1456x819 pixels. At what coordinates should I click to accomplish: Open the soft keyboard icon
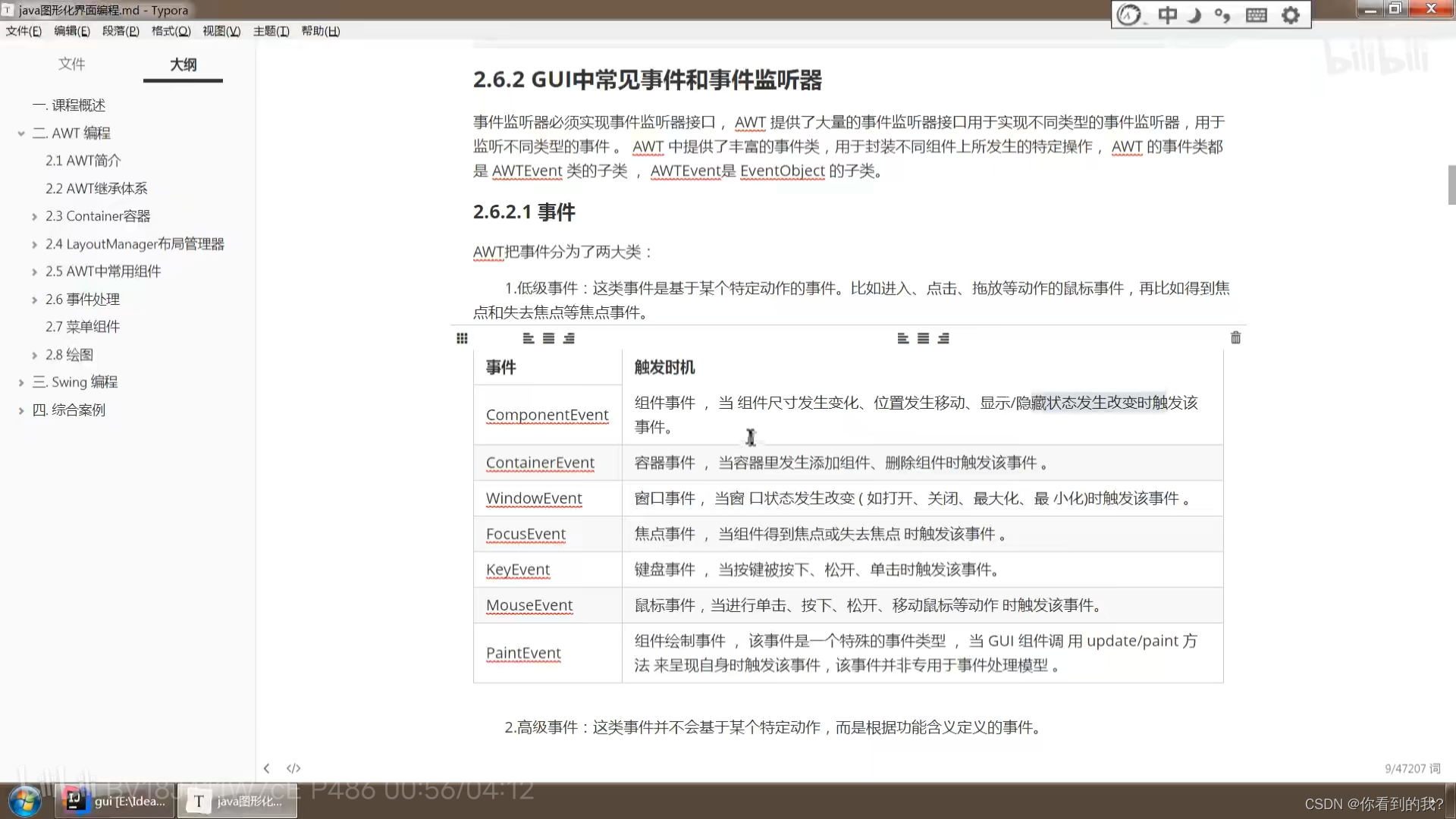click(1255, 15)
